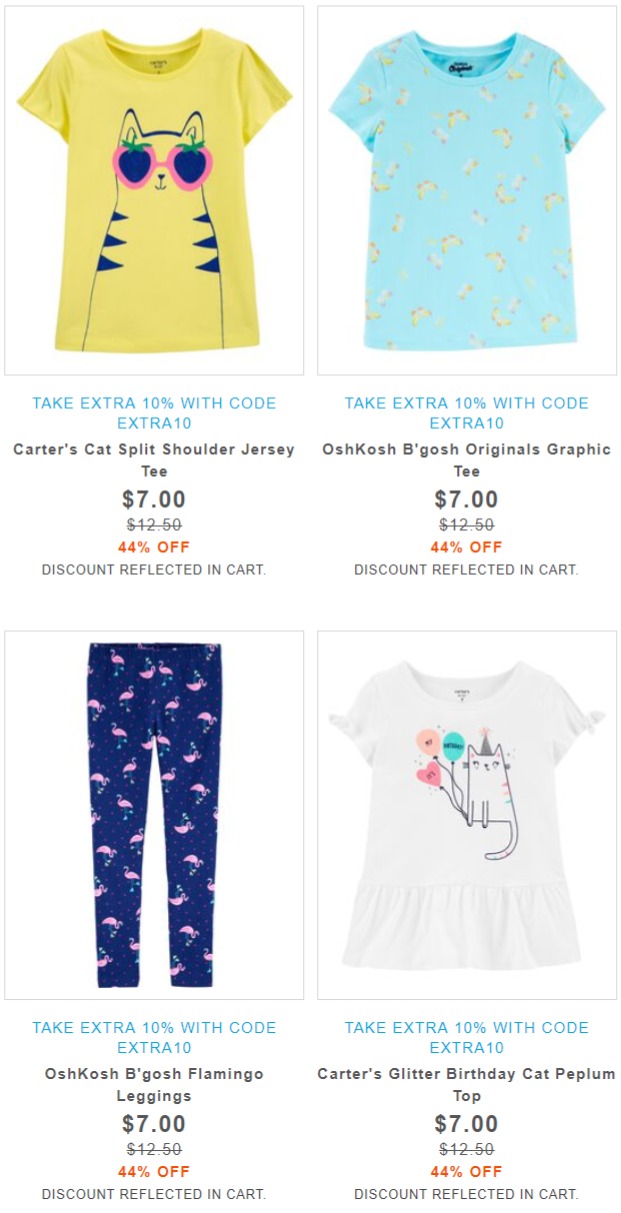This screenshot has height=1213, width=621.
Task: Open OshKosh B'gosh Flamingo Leggings link
Action: coord(154,1085)
